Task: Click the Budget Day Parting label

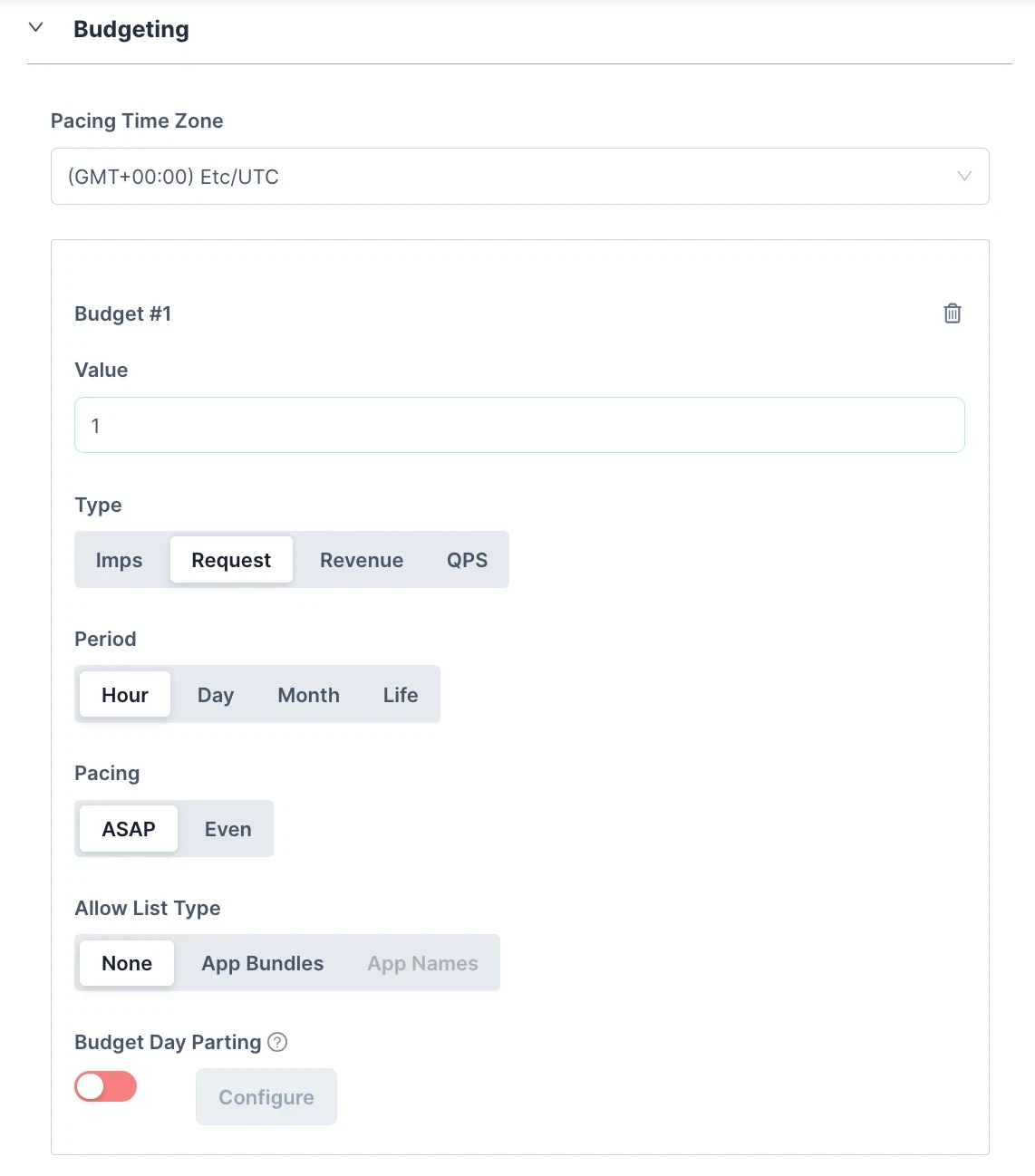Action: pyautogui.click(x=168, y=1042)
